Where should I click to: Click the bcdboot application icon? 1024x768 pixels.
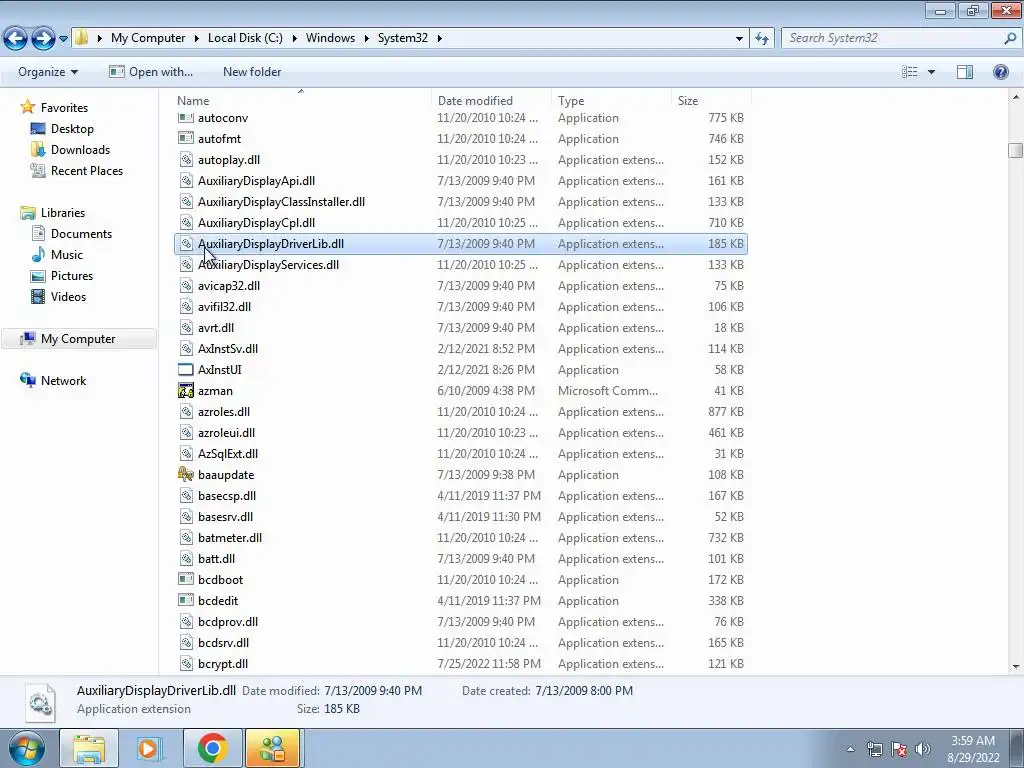(x=186, y=580)
